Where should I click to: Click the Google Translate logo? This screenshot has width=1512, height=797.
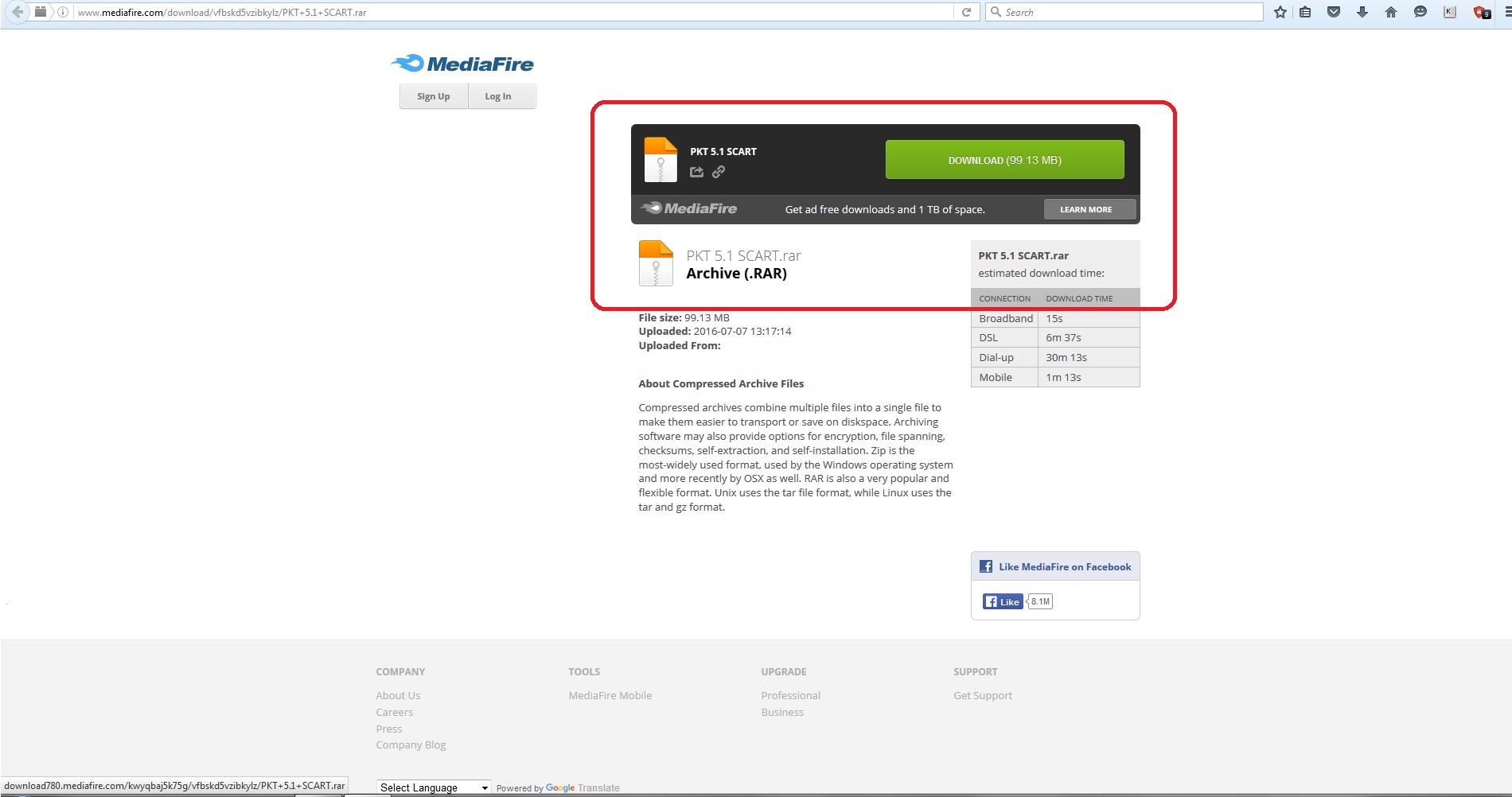[x=583, y=787]
